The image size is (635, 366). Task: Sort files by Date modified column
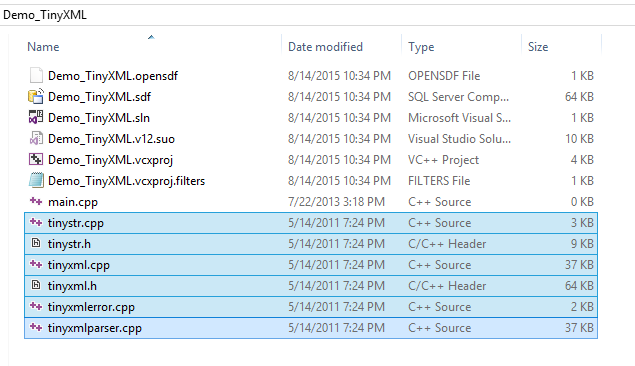(x=325, y=47)
